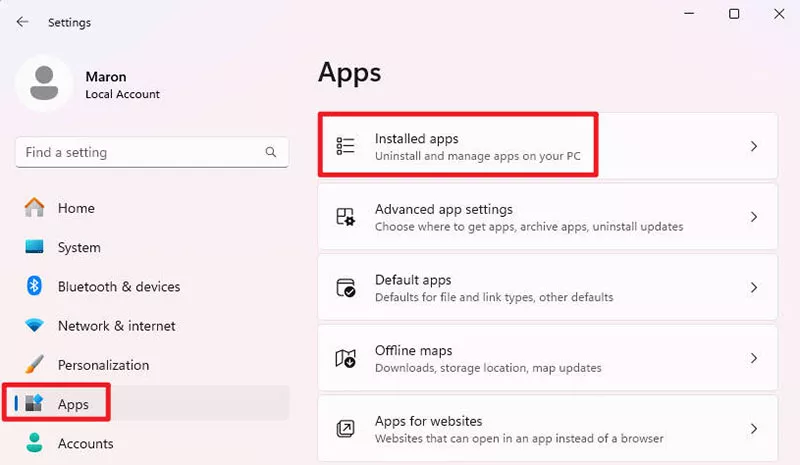Open the Apps for websites entry

pos(547,429)
